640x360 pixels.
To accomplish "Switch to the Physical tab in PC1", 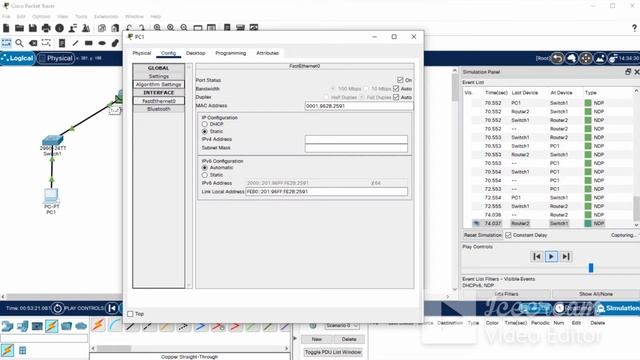I will (x=142, y=53).
